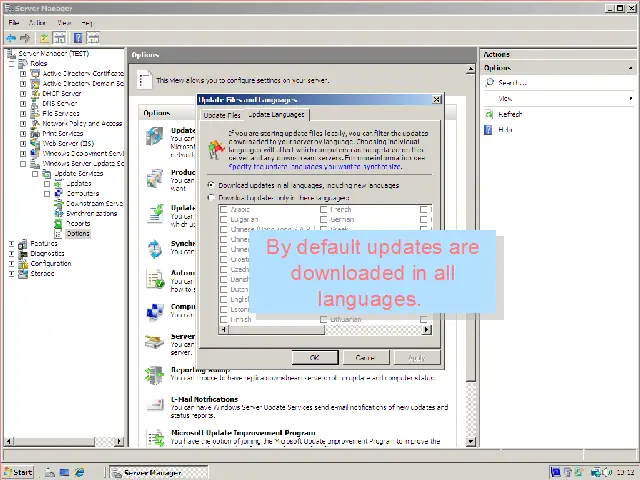Switch to the Update Files tab

pyautogui.click(x=222, y=115)
